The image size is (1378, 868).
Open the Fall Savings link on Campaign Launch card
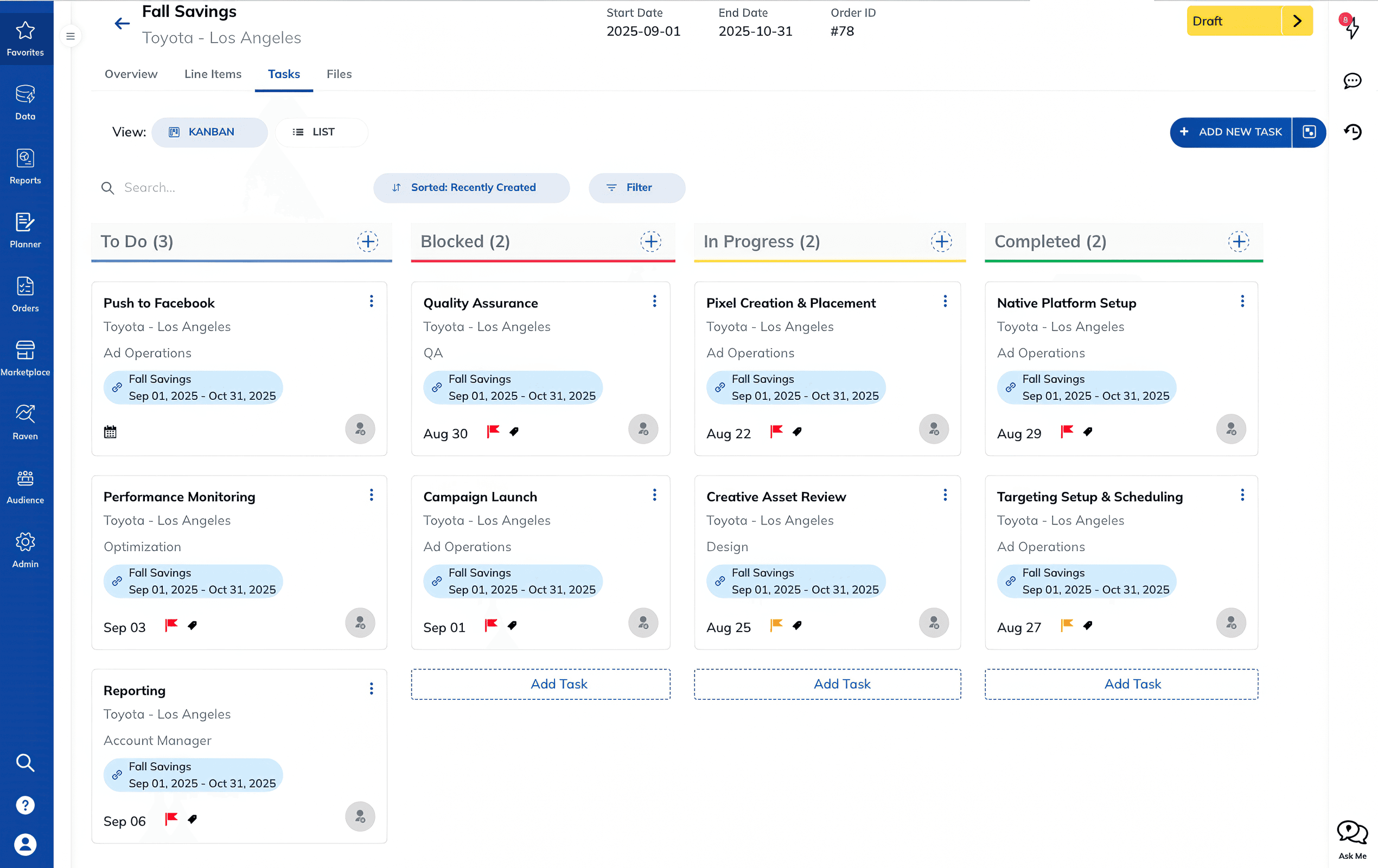(513, 582)
